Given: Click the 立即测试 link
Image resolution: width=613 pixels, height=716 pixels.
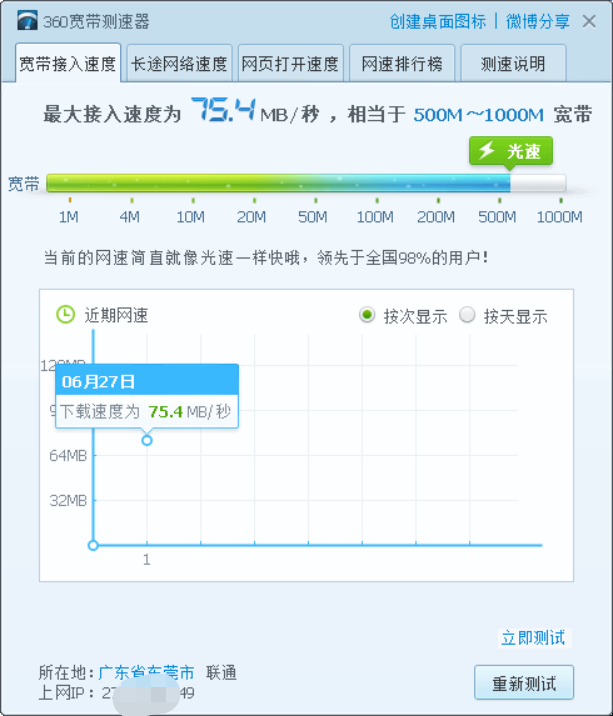Looking at the screenshot, I should tap(534, 638).
